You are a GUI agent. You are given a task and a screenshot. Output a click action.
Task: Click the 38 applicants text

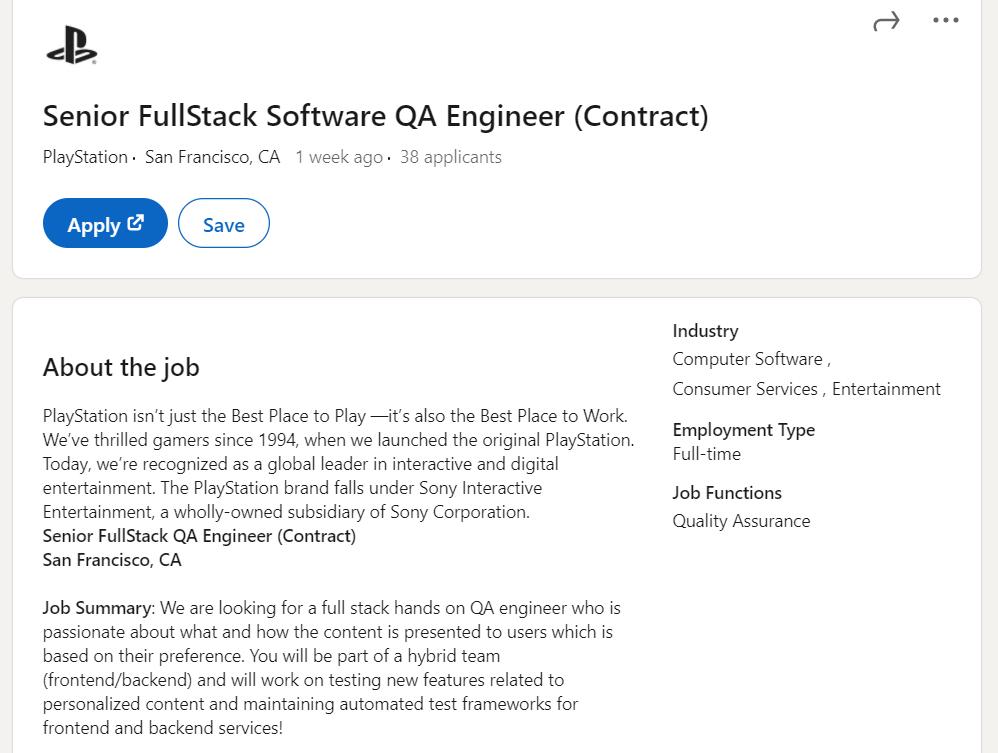(450, 157)
